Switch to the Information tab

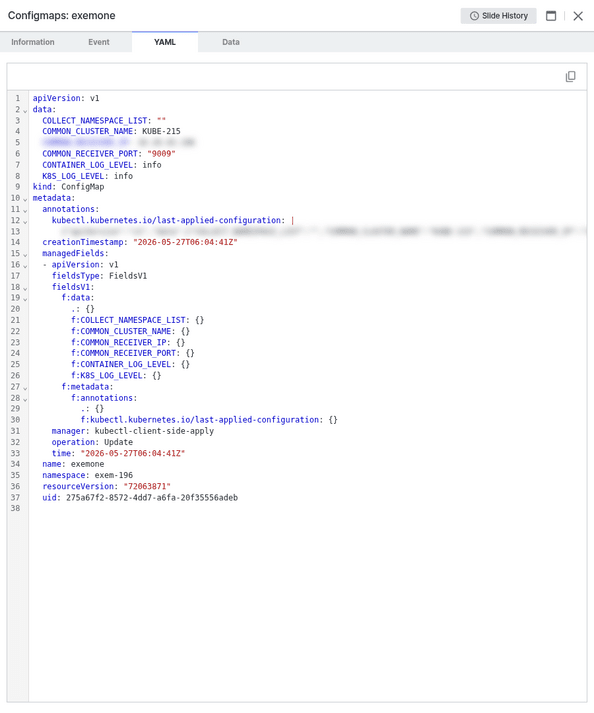coord(33,42)
